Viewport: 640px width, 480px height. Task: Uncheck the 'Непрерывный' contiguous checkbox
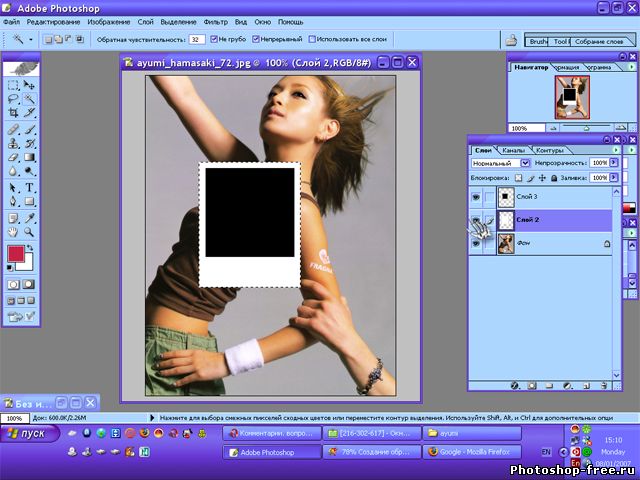pyautogui.click(x=257, y=39)
